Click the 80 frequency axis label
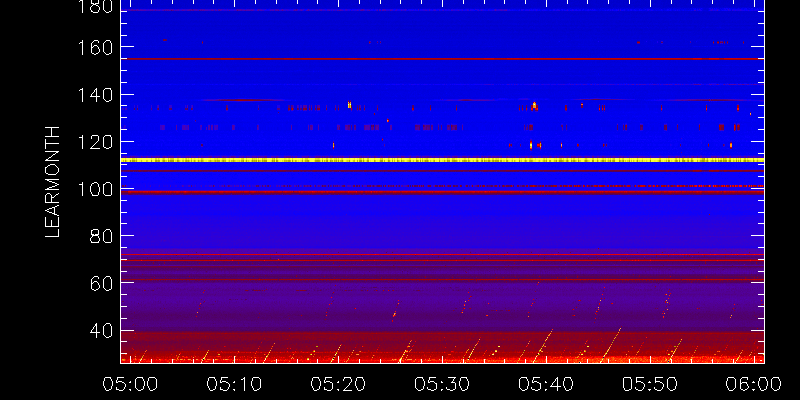The height and width of the screenshot is (400, 800). point(102,236)
